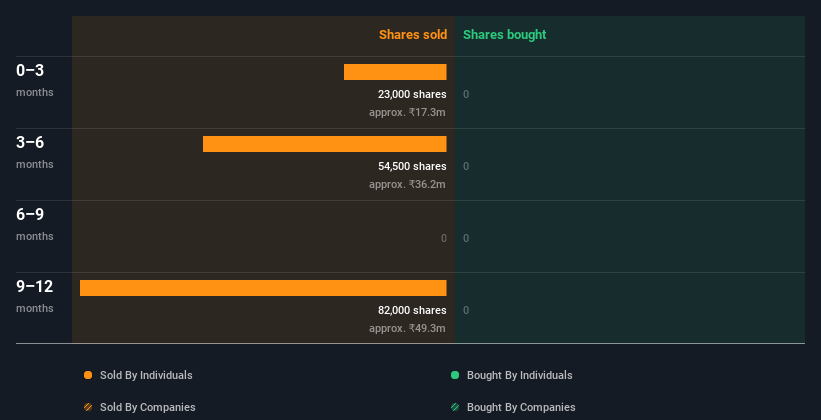821x420 pixels.
Task: Click the 6–9 months row label
Action: coord(35,224)
